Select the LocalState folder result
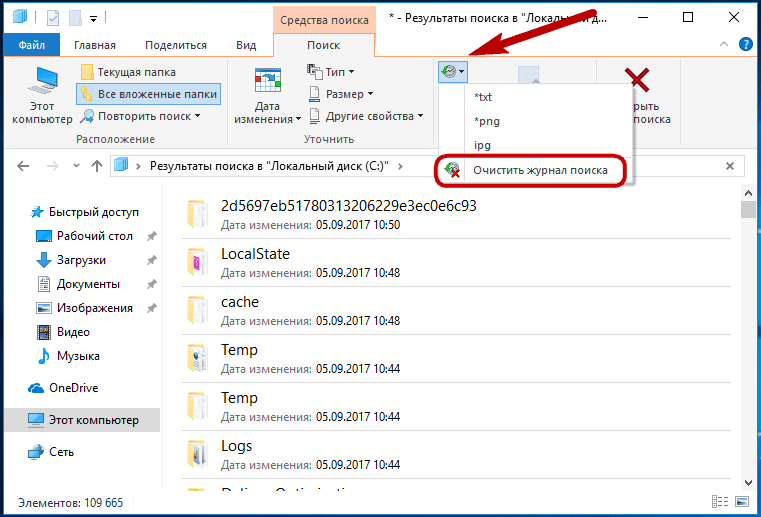761x517 pixels. (456, 263)
